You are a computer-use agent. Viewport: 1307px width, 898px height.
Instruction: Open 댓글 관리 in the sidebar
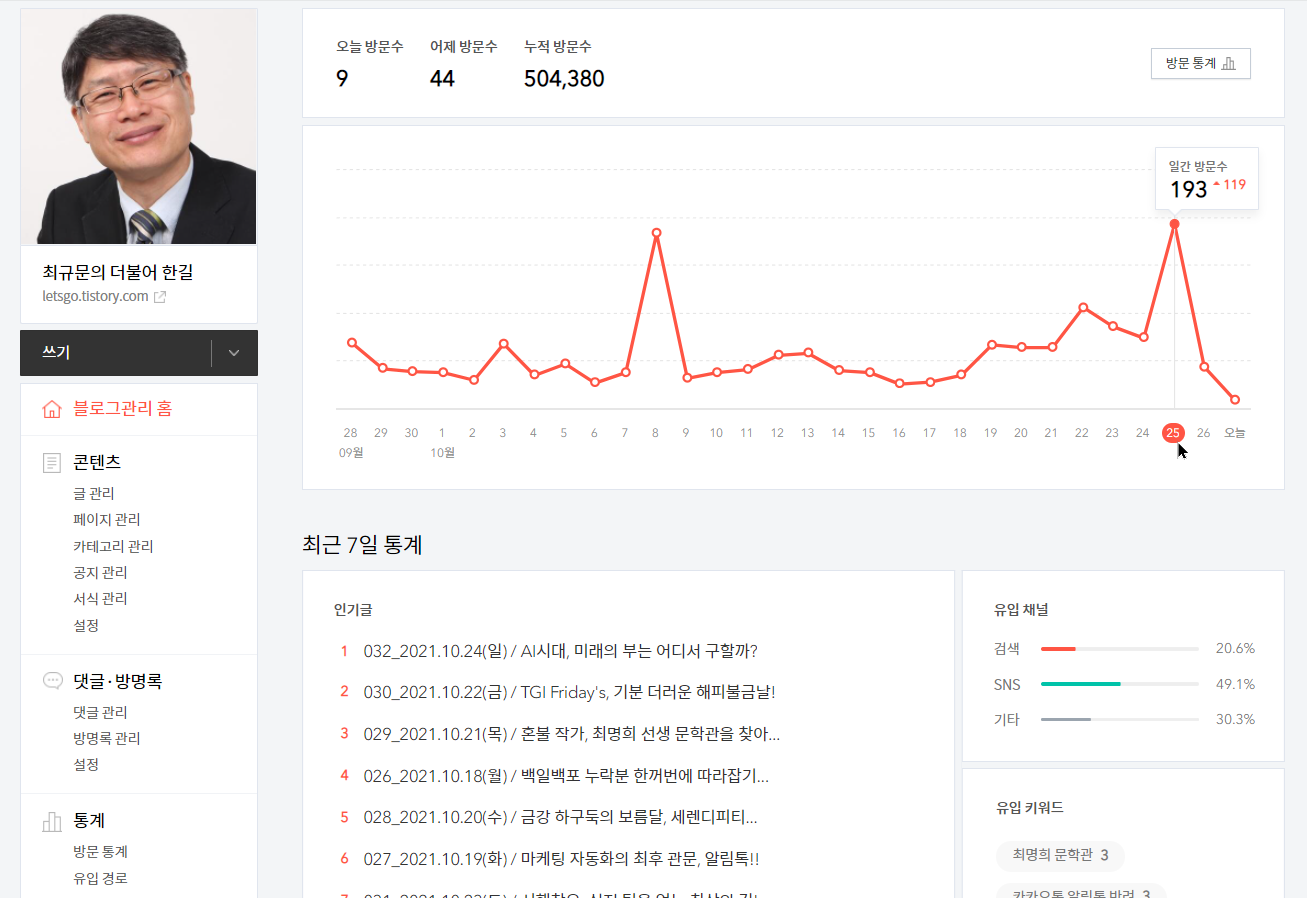tap(100, 713)
